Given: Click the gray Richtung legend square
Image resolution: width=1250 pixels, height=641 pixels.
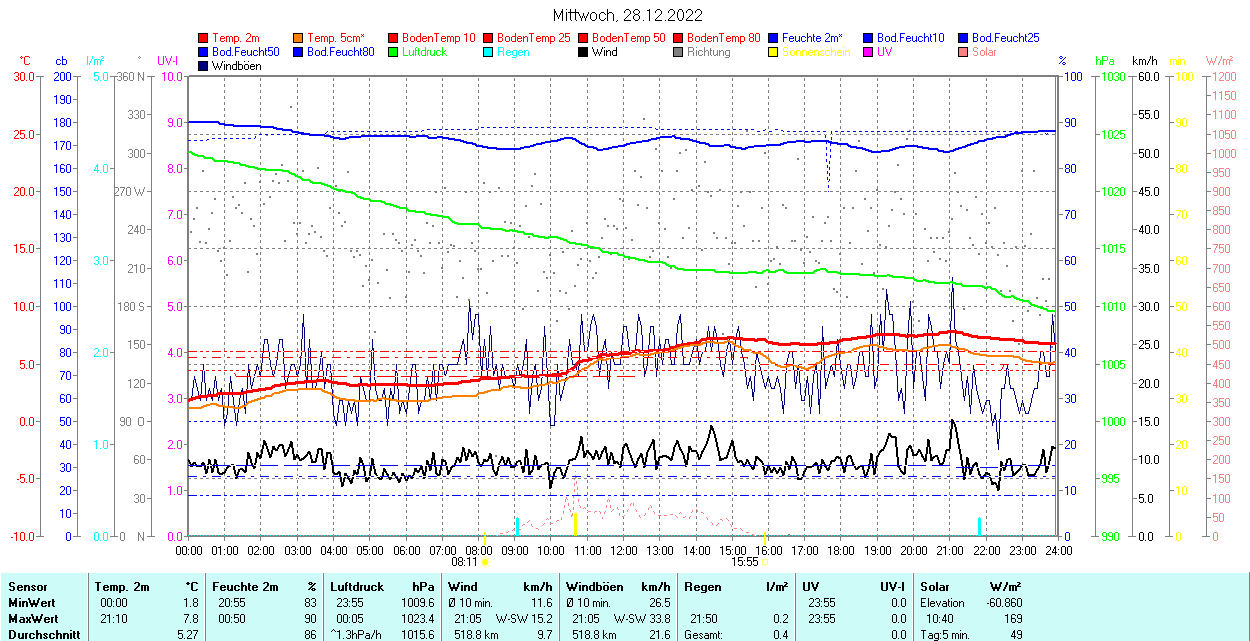Looking at the screenshot, I should tap(679, 52).
